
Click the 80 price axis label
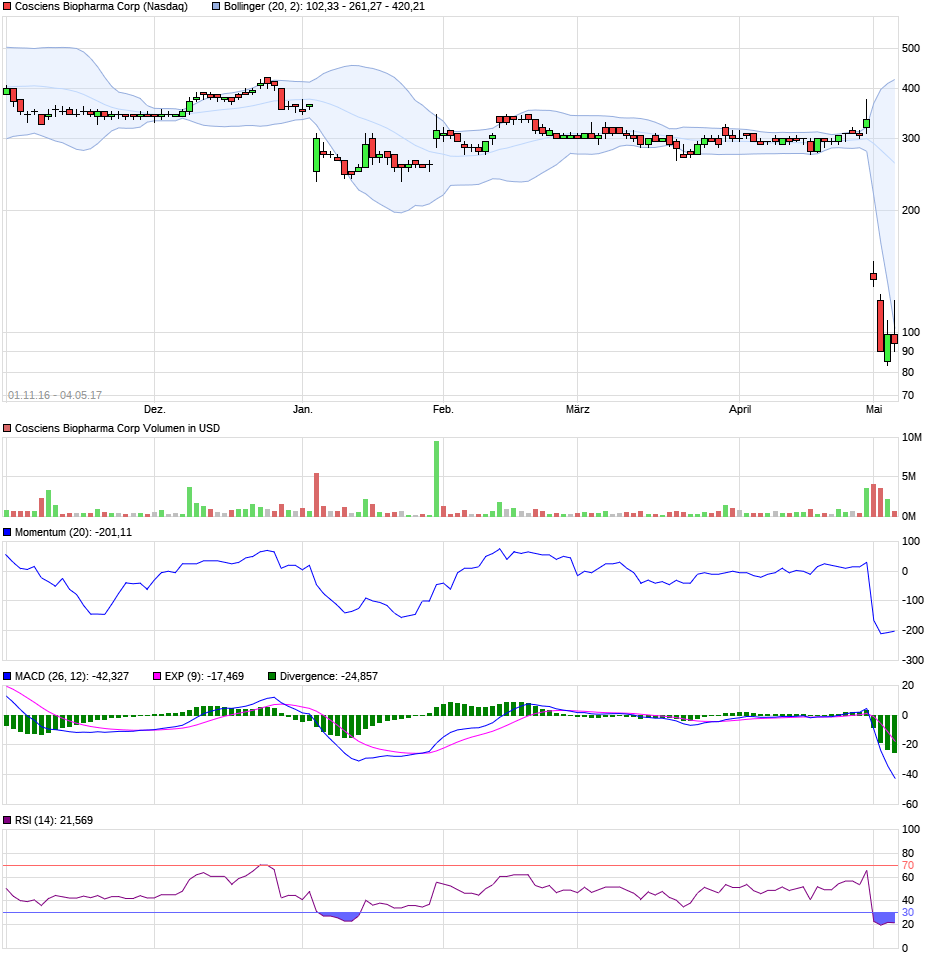click(908, 372)
